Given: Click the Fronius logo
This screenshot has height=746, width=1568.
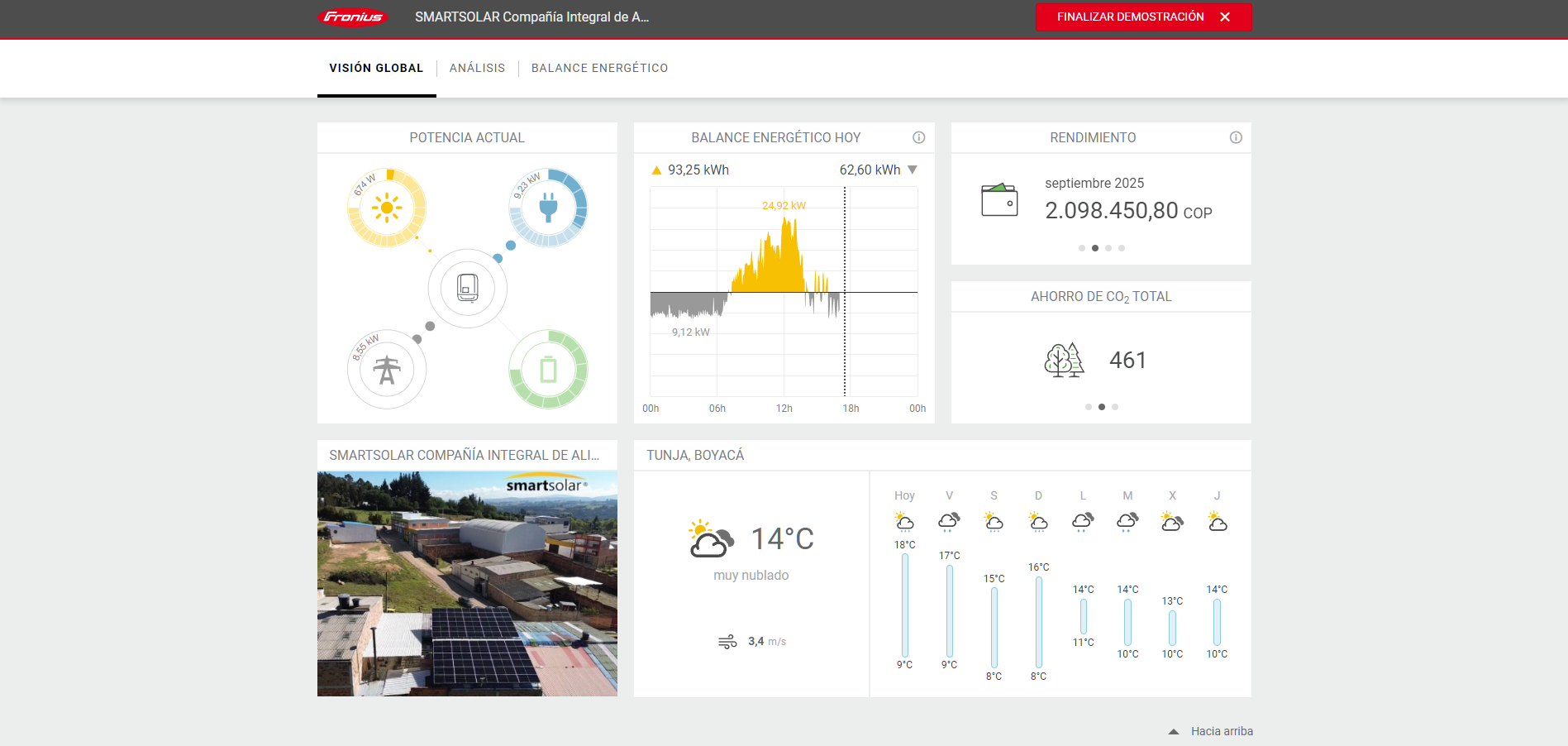Looking at the screenshot, I should [353, 17].
